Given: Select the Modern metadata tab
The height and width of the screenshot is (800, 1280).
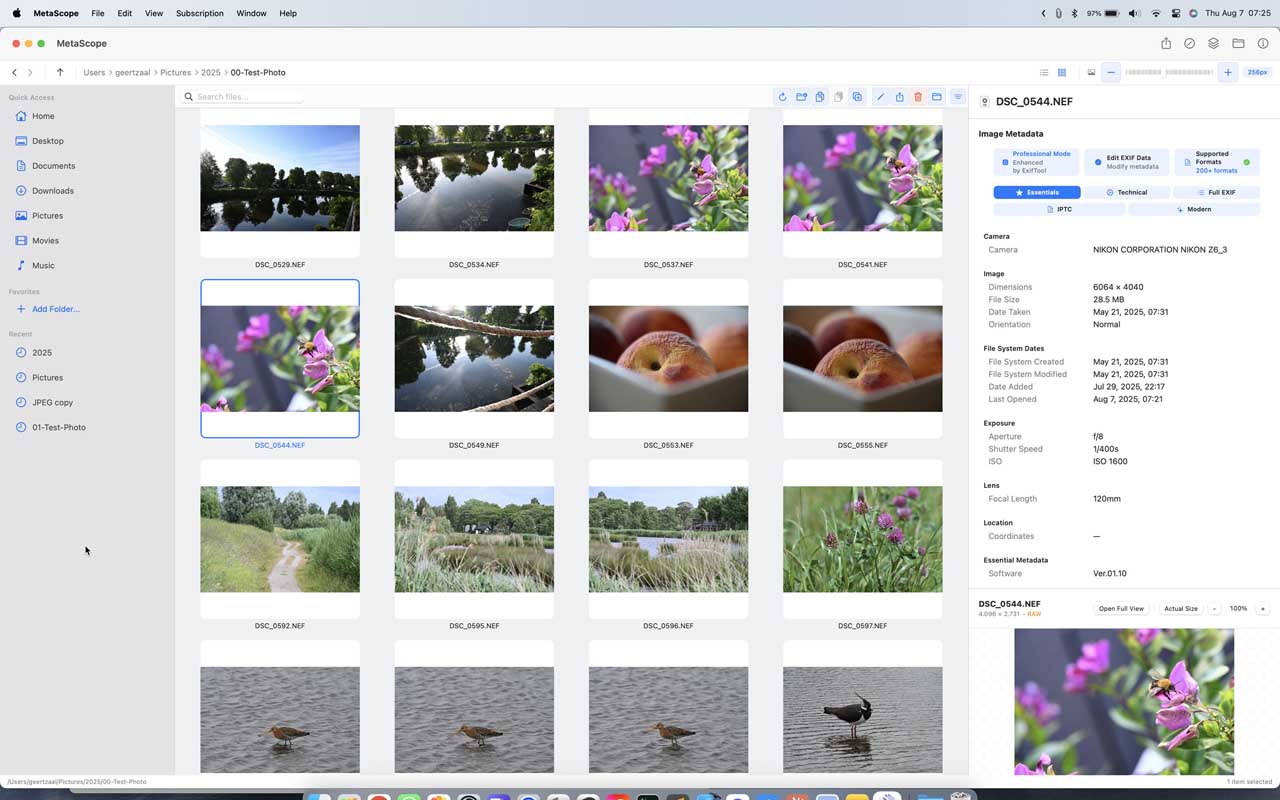Looking at the screenshot, I should (1194, 209).
